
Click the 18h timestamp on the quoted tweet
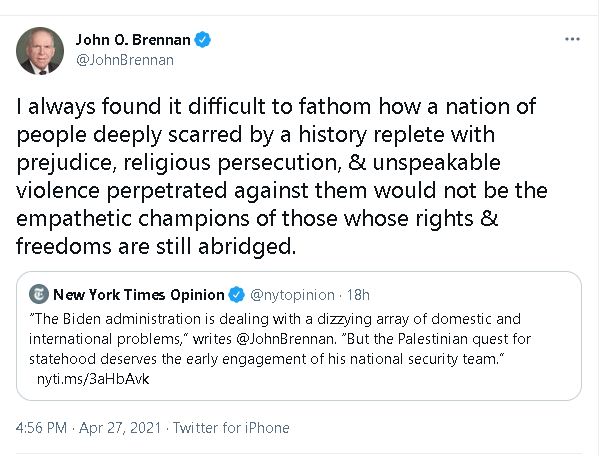(357, 294)
